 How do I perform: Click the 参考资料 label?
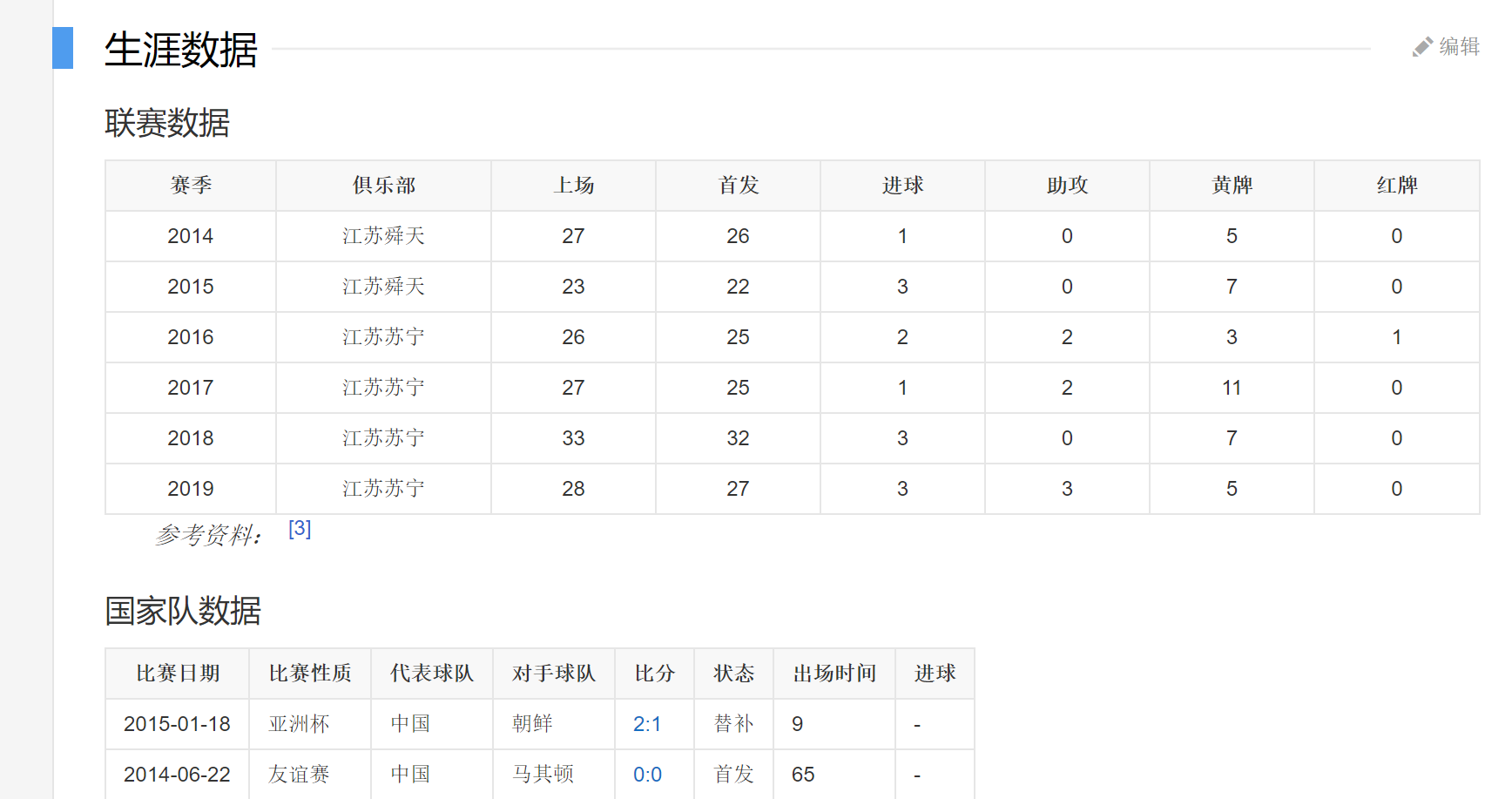tap(207, 534)
